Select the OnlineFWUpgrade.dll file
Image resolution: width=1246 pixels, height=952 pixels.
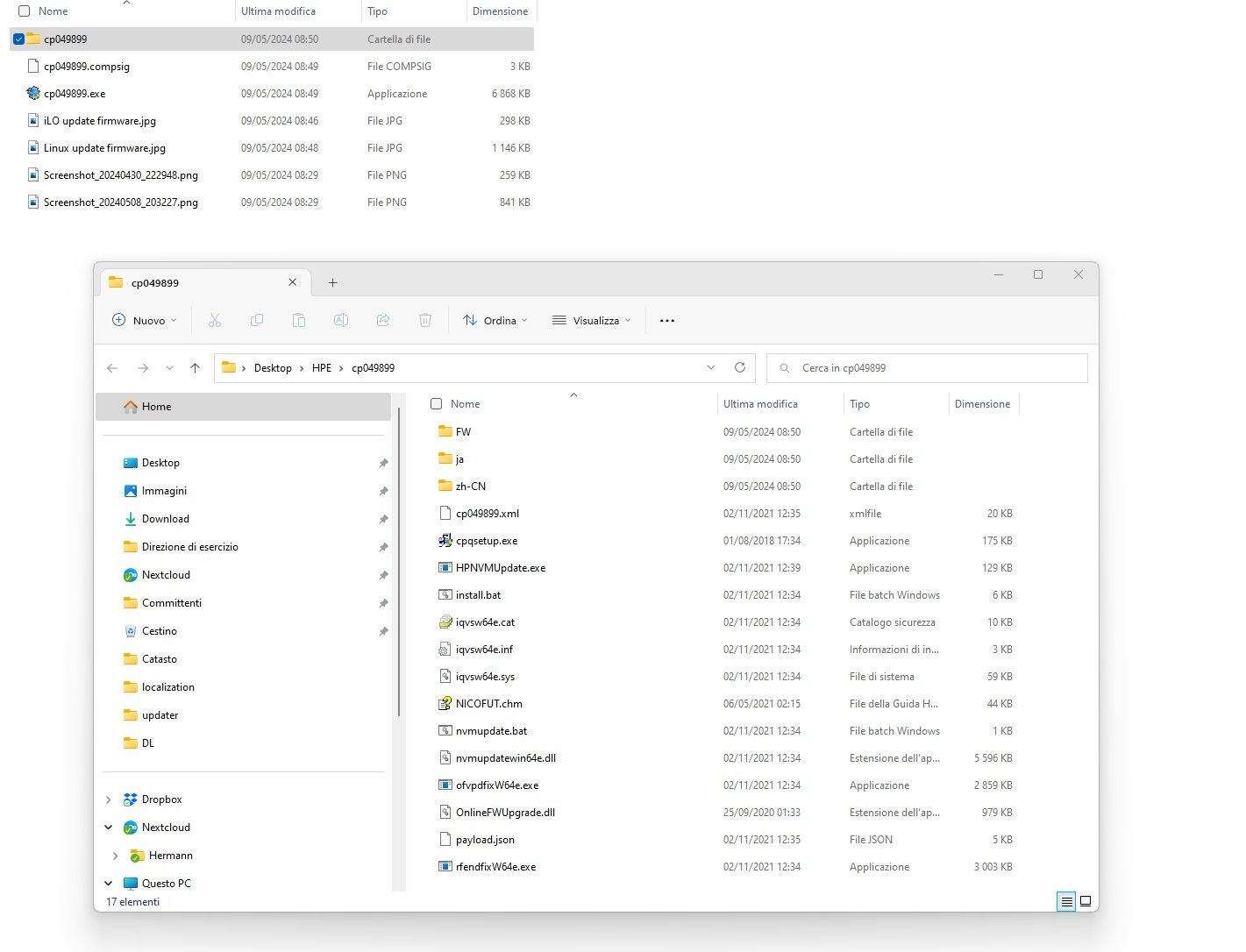(505, 813)
